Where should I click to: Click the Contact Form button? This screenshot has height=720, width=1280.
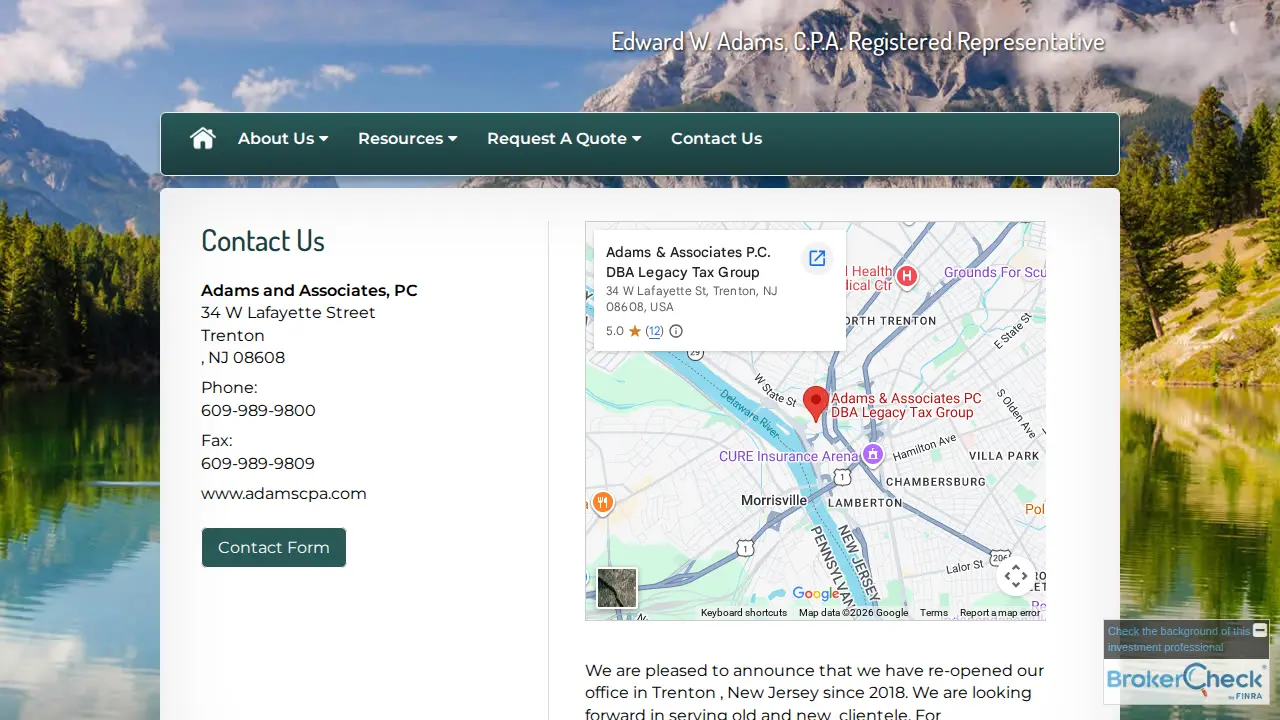[274, 548]
